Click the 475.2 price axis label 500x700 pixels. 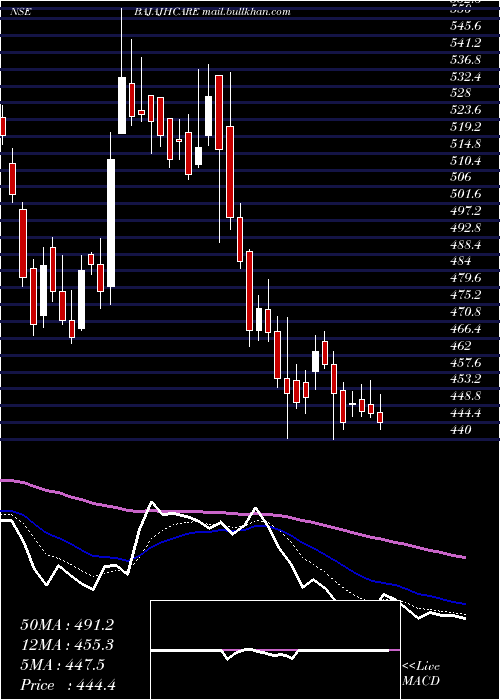pos(466,295)
